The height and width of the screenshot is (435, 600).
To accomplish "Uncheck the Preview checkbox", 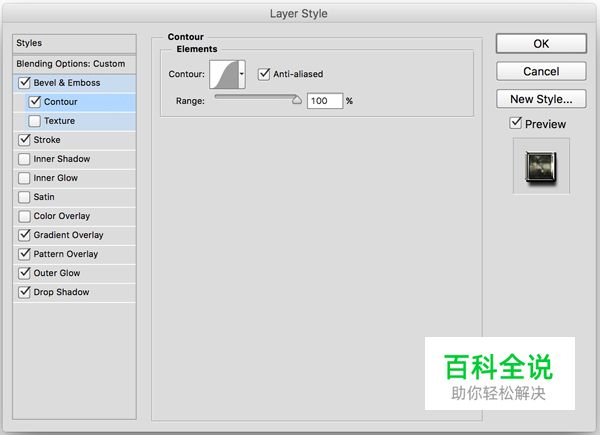I will tap(515, 123).
